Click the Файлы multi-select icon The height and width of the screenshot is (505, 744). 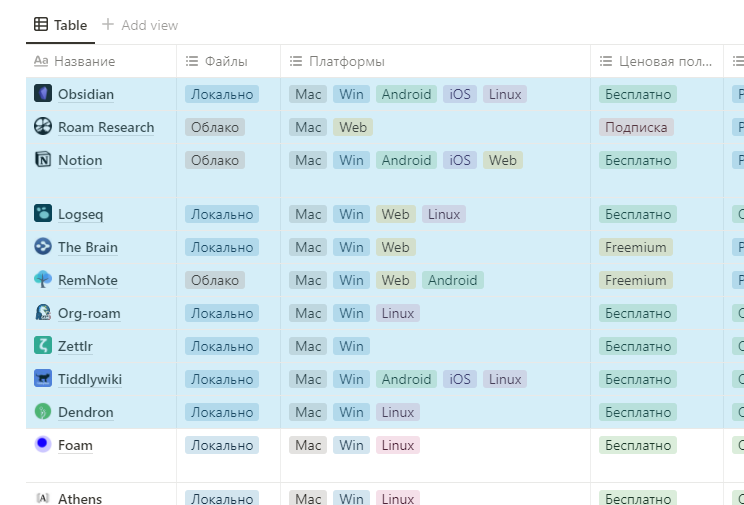tap(192, 61)
